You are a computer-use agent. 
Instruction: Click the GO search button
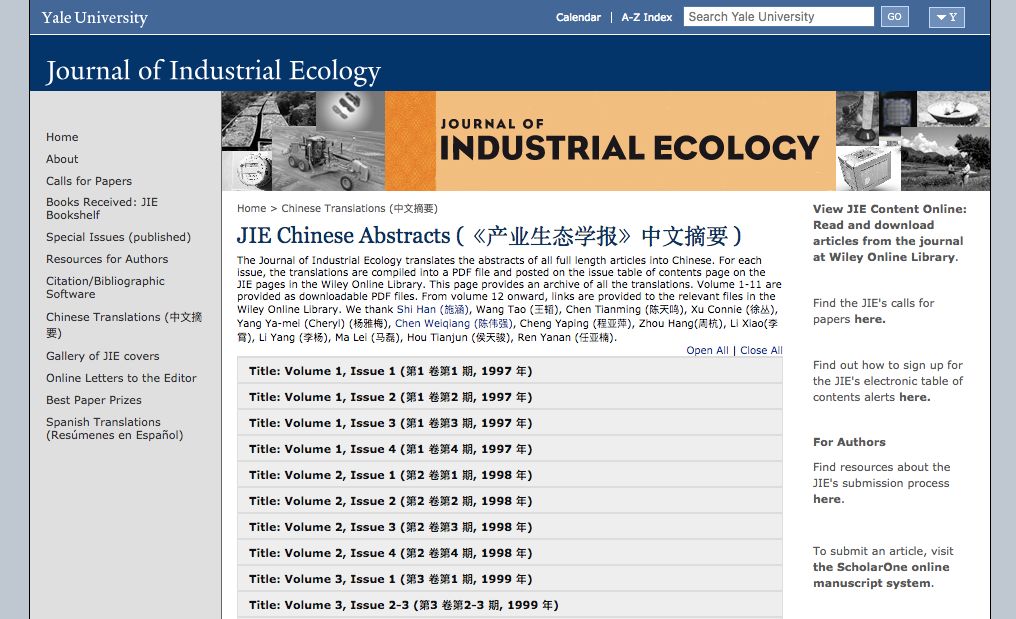[x=893, y=16]
